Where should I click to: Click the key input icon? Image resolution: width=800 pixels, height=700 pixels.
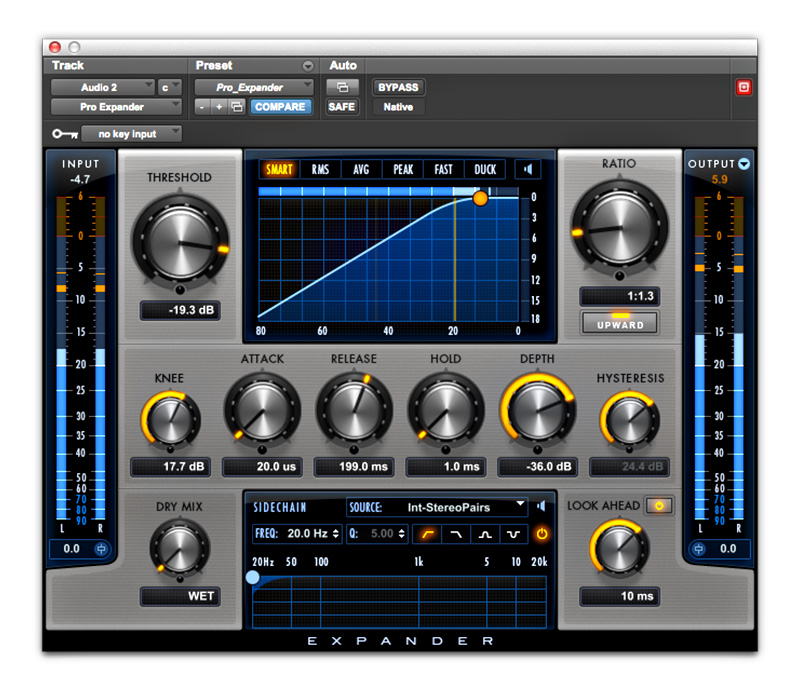pos(65,134)
